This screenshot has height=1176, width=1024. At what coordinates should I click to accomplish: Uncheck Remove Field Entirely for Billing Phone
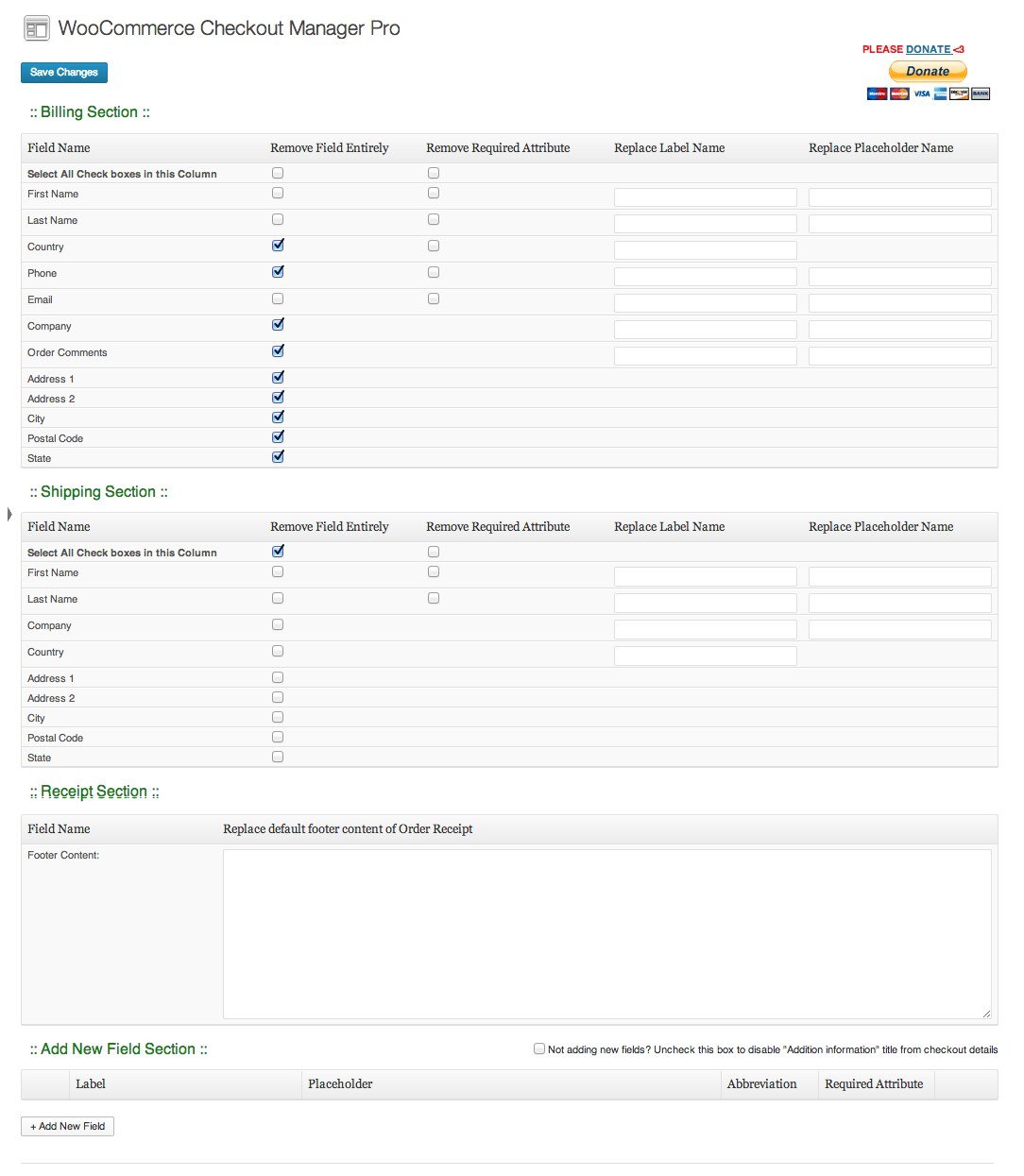[x=278, y=272]
